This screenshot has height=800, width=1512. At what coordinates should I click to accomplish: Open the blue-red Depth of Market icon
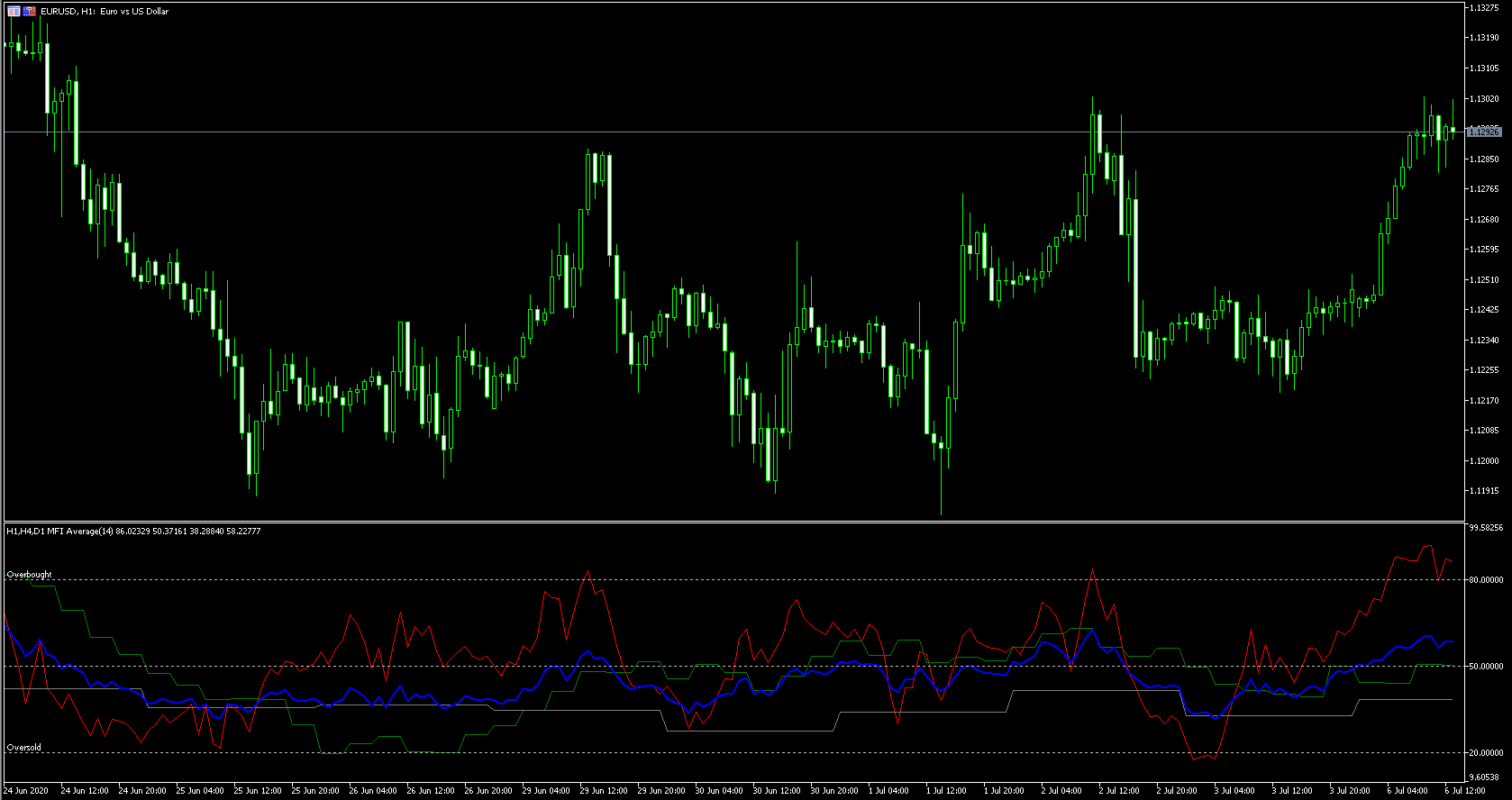click(x=30, y=12)
